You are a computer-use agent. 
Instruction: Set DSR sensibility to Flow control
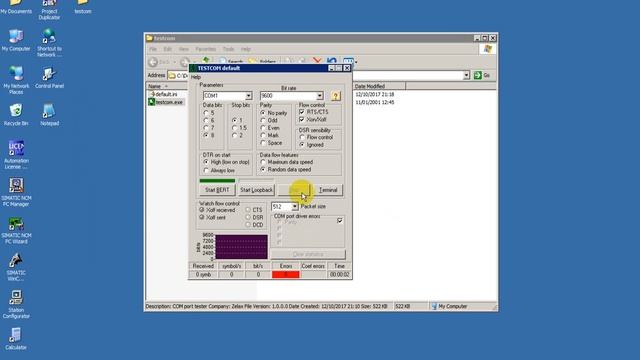302,138
